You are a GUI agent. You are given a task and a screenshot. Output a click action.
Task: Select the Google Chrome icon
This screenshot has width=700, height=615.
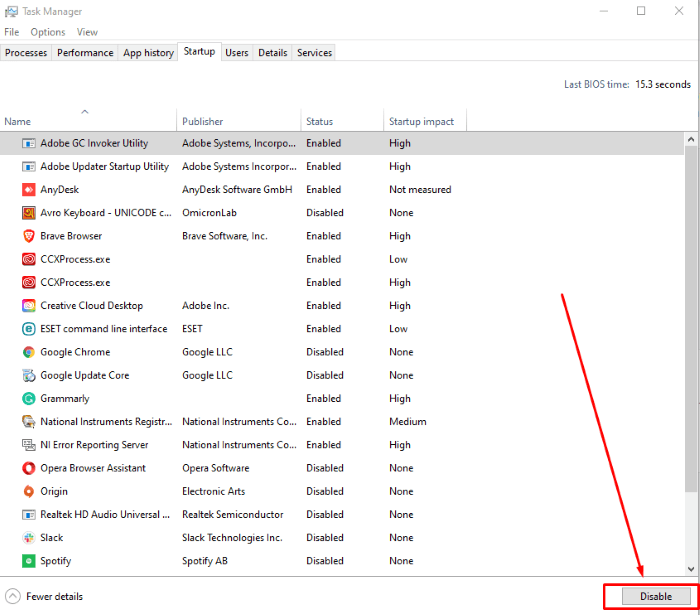(x=29, y=352)
